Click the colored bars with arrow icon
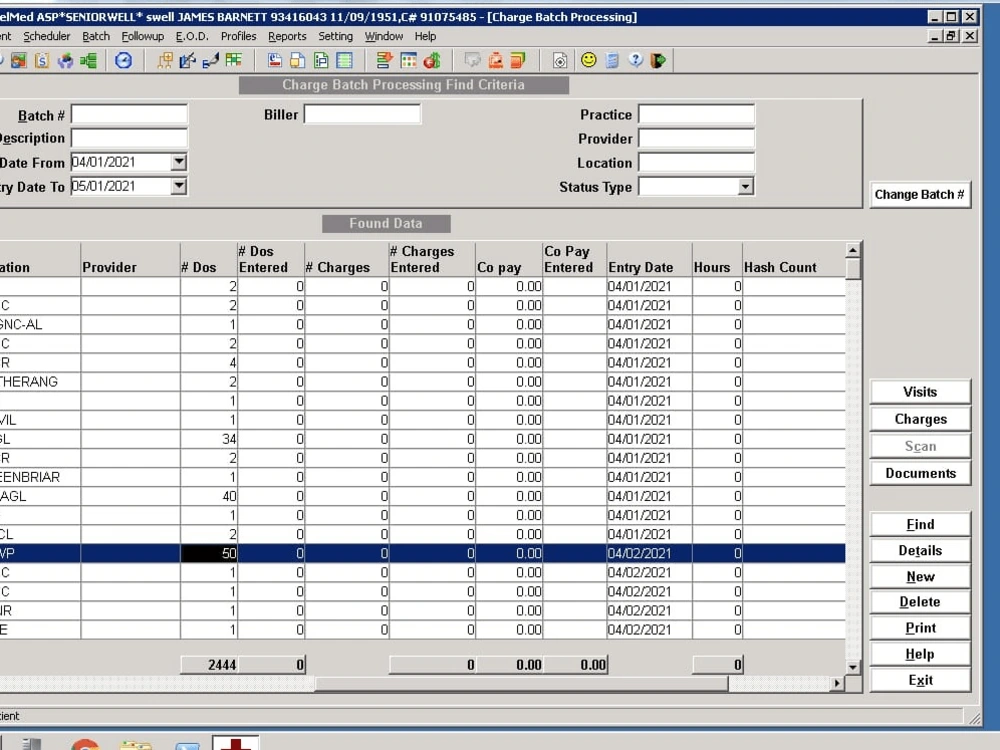1000x750 pixels. pos(385,61)
